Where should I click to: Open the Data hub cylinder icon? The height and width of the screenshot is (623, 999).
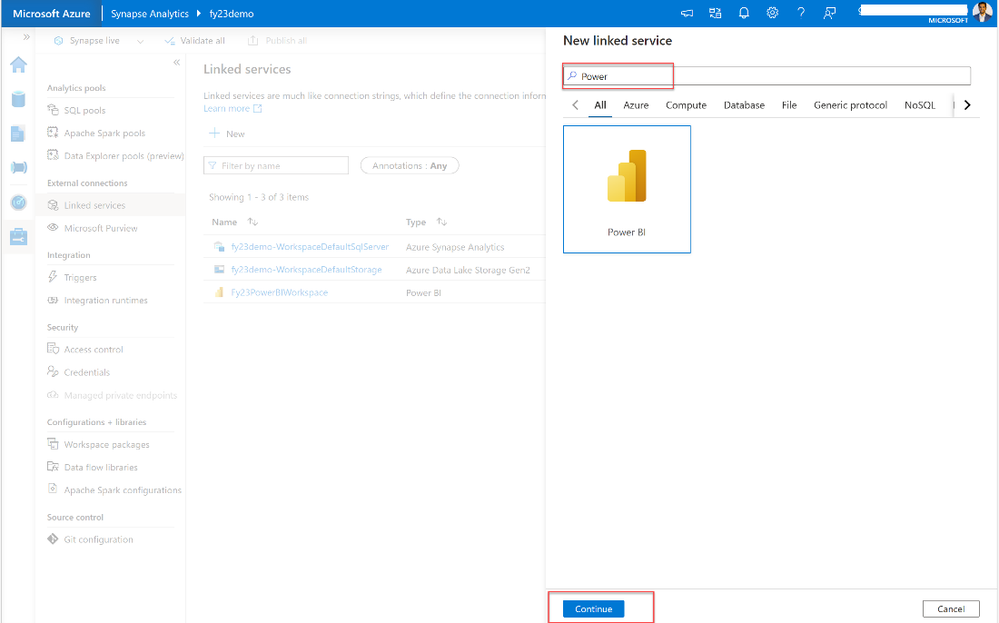[x=18, y=99]
